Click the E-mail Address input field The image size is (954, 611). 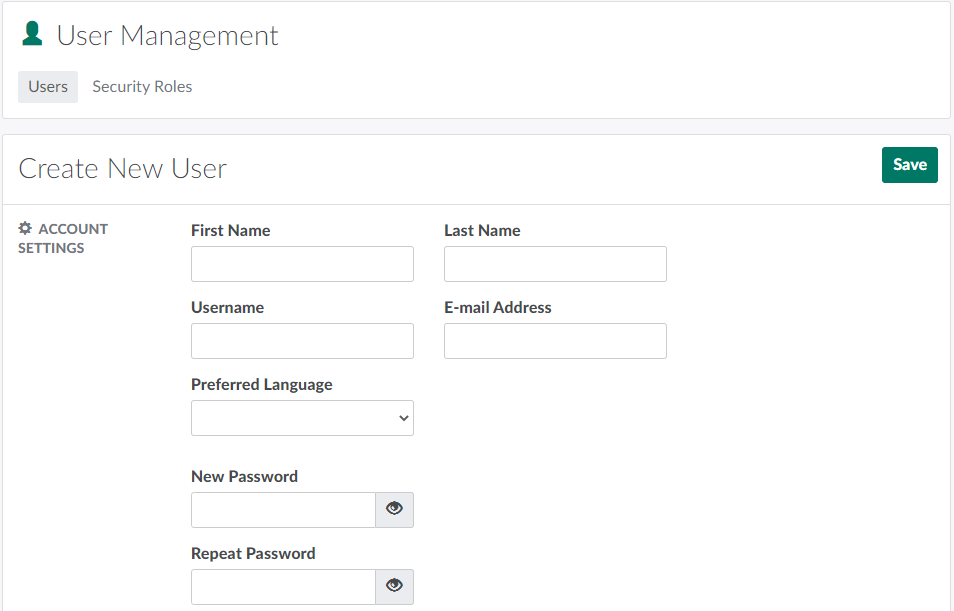pyautogui.click(x=555, y=341)
